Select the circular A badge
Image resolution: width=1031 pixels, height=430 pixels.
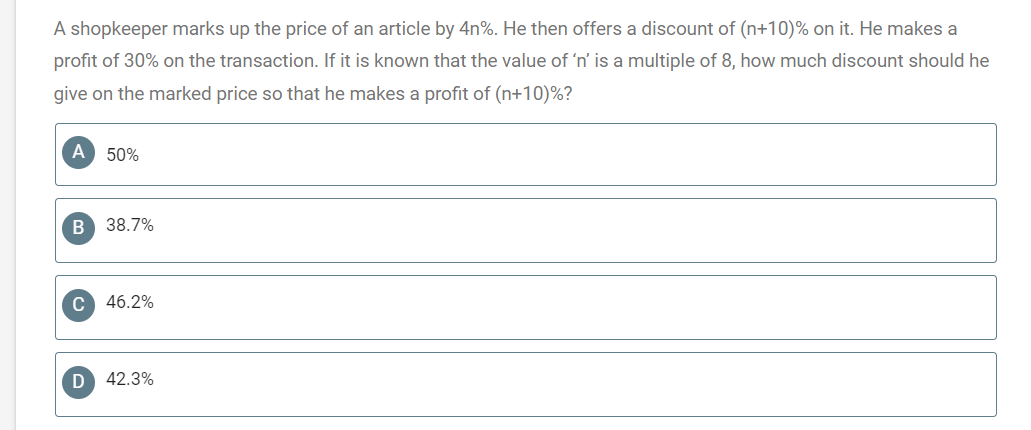click(78, 153)
